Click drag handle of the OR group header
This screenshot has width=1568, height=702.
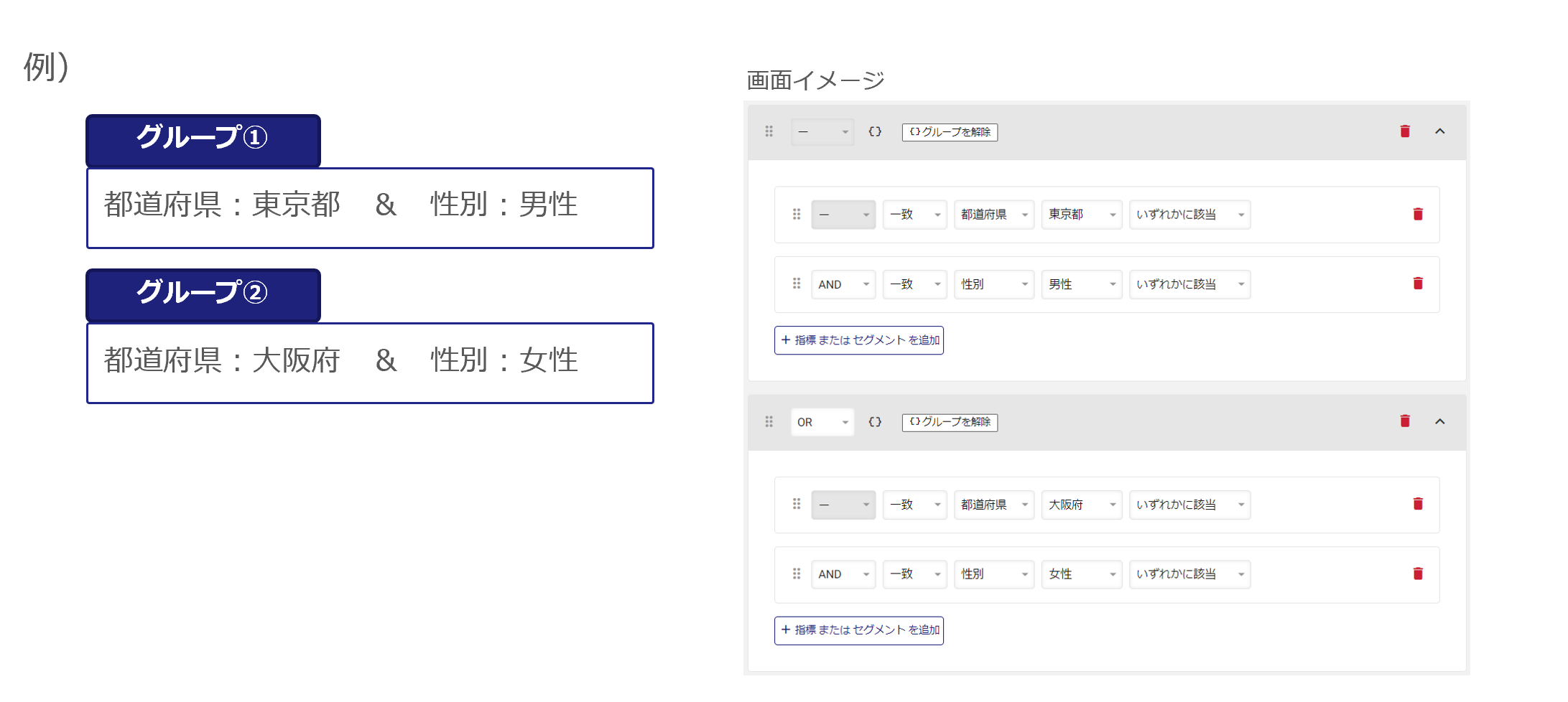[769, 422]
